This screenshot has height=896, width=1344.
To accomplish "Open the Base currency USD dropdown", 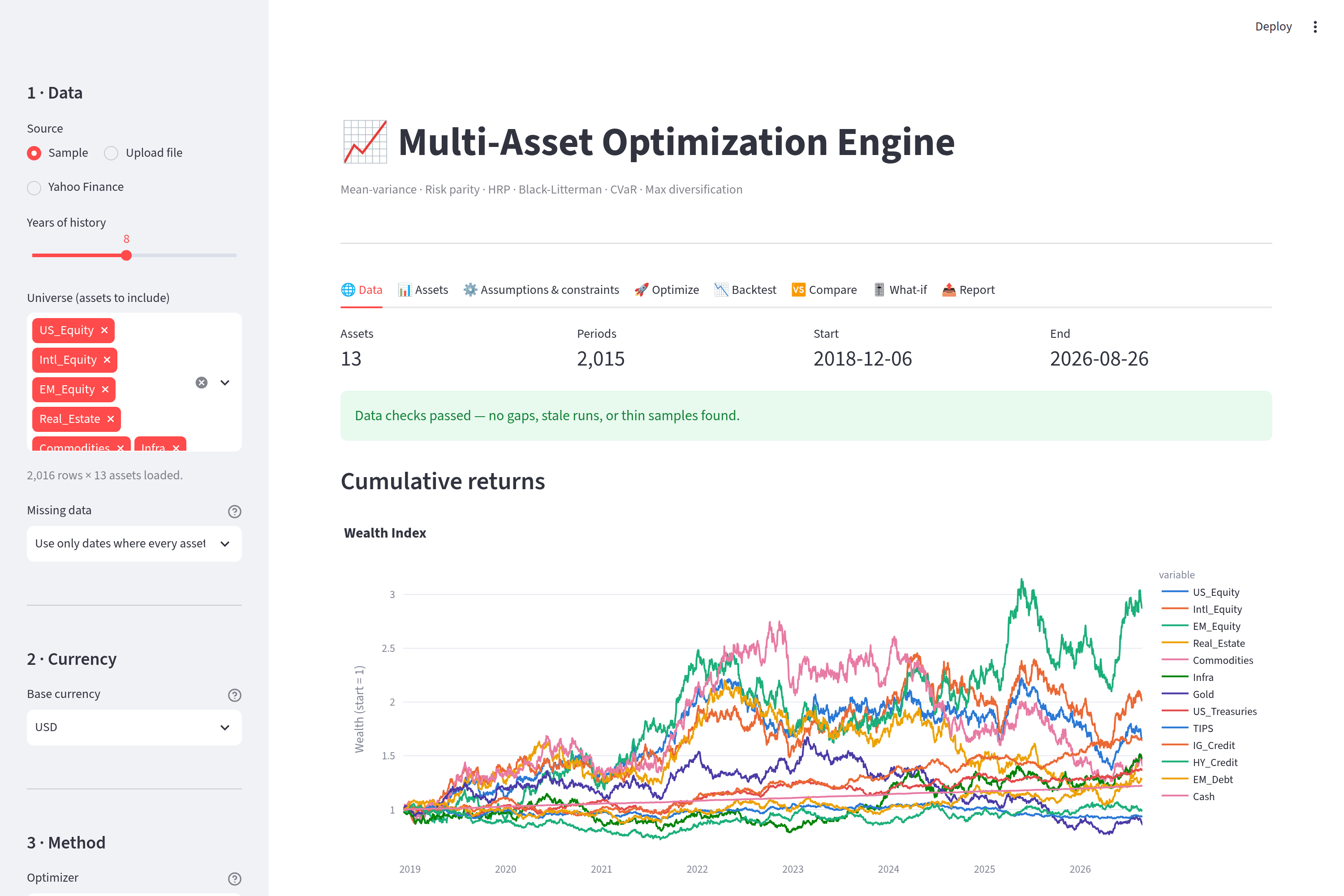I will pos(134,728).
